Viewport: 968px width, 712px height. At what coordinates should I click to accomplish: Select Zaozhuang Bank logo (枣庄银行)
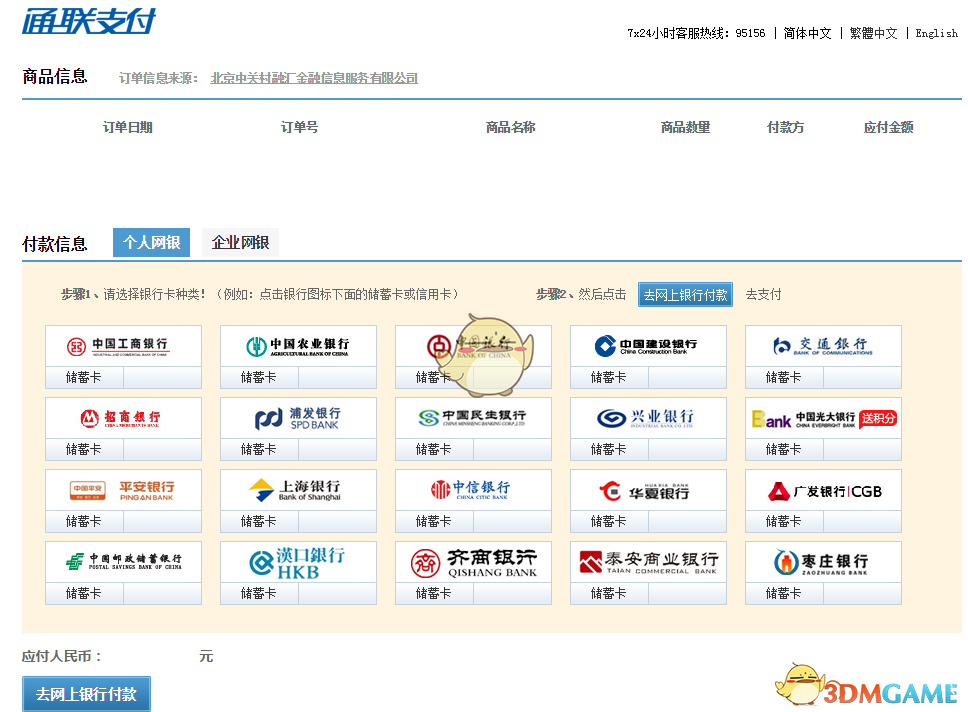823,562
